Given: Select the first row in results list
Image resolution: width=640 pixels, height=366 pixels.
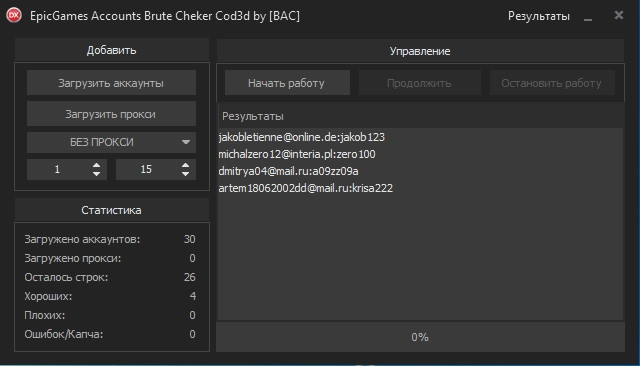Looking at the screenshot, I should click(x=420, y=137).
